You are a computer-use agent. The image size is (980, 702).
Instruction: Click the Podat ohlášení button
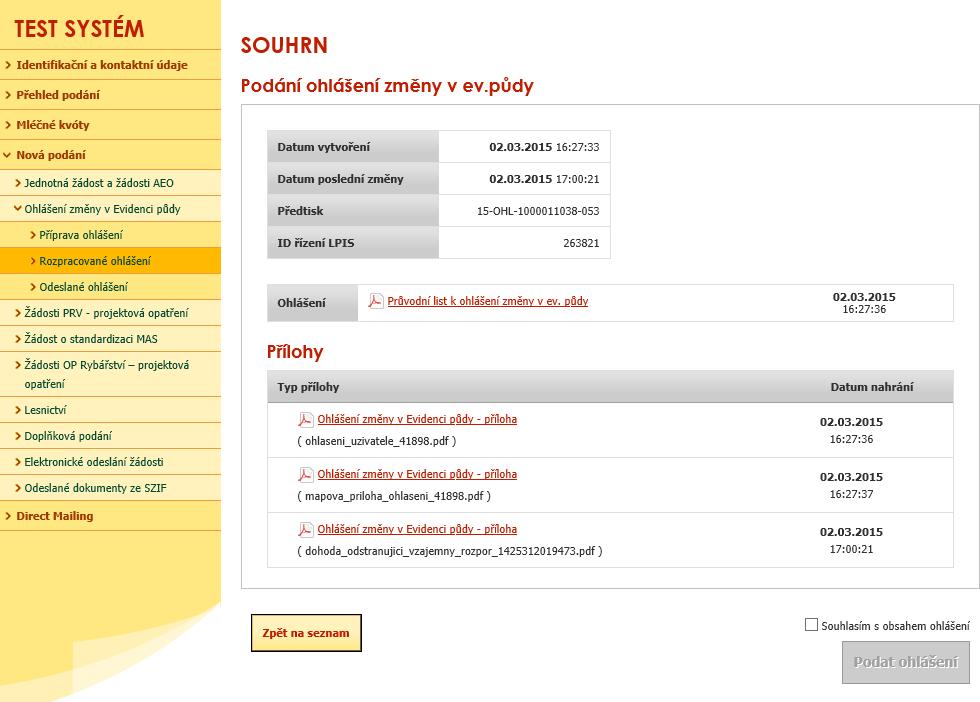906,662
